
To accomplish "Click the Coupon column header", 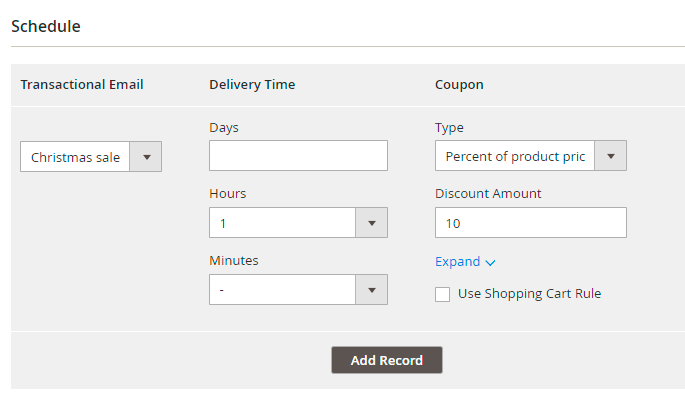I will (x=459, y=84).
